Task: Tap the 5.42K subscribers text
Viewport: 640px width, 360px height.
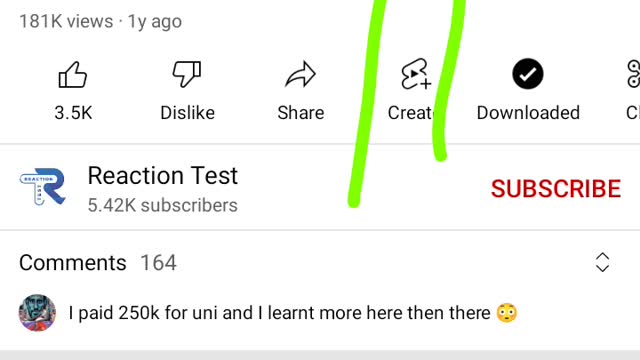Action: click(x=162, y=205)
